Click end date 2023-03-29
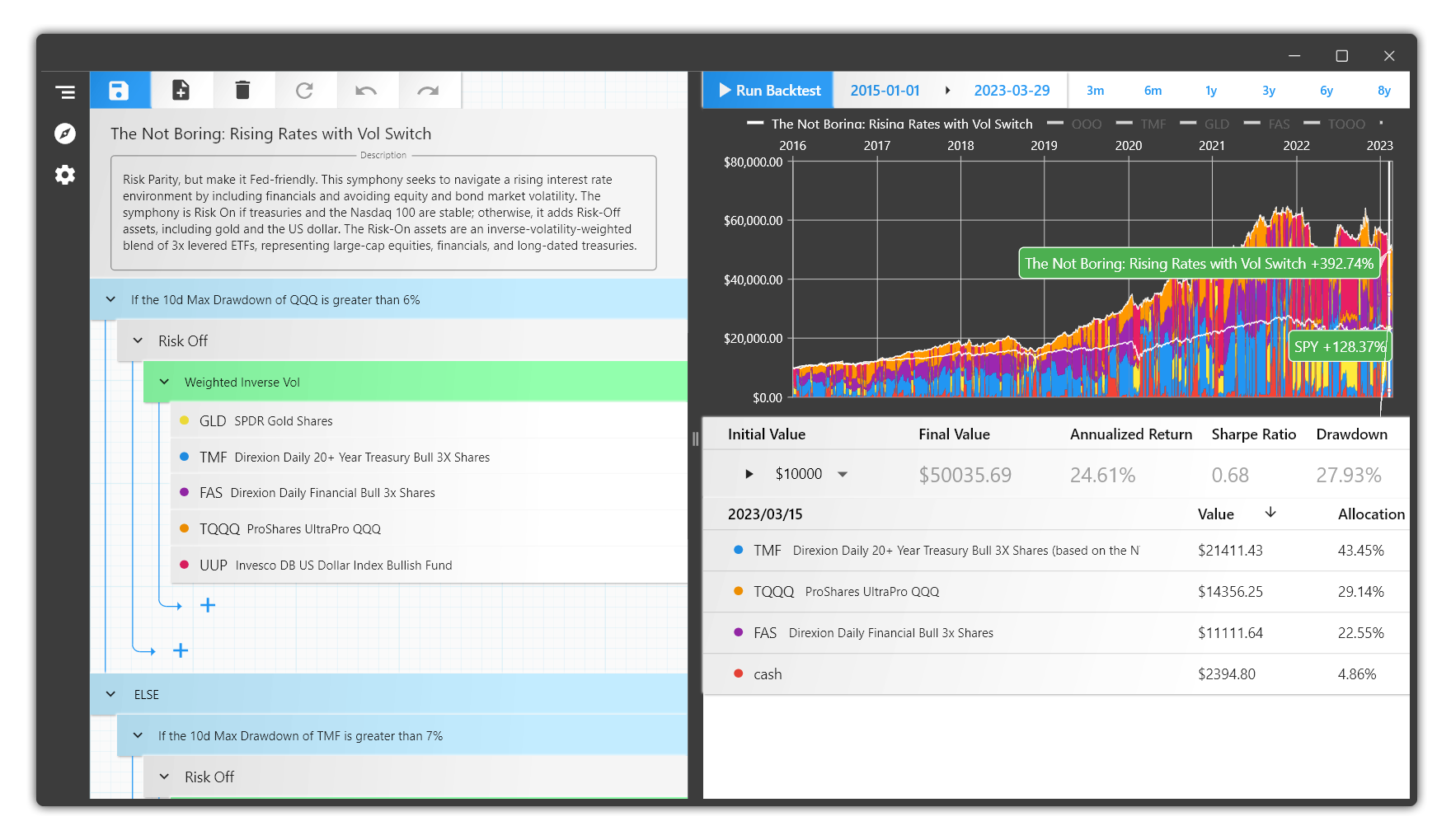 click(x=1012, y=91)
